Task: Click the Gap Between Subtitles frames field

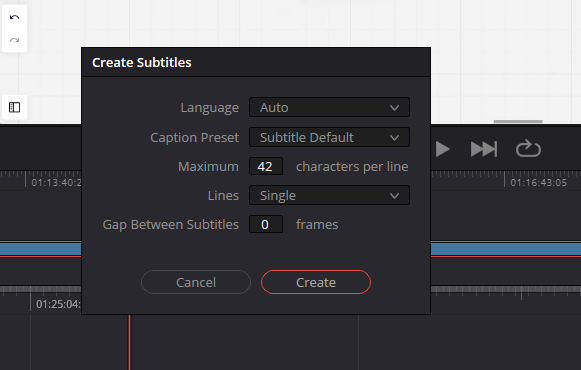Action: click(266, 224)
